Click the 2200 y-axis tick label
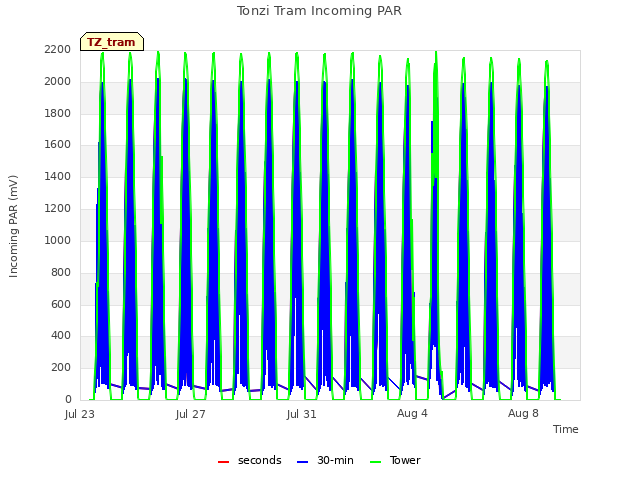The width and height of the screenshot is (640, 480). coord(58,49)
